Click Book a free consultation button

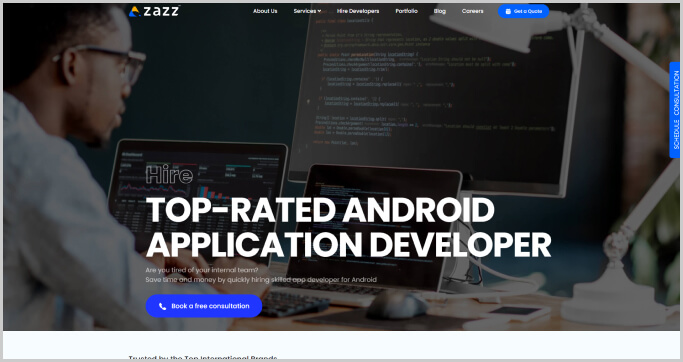pos(203,306)
